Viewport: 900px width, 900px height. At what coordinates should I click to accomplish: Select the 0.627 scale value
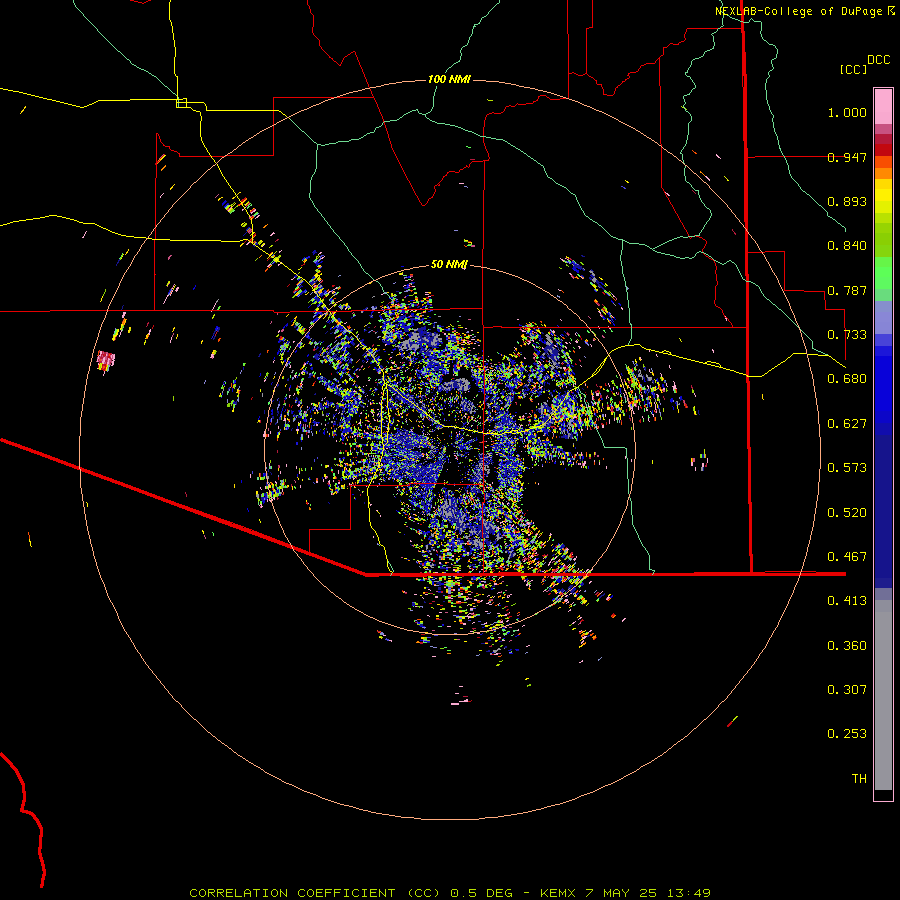coord(847,424)
